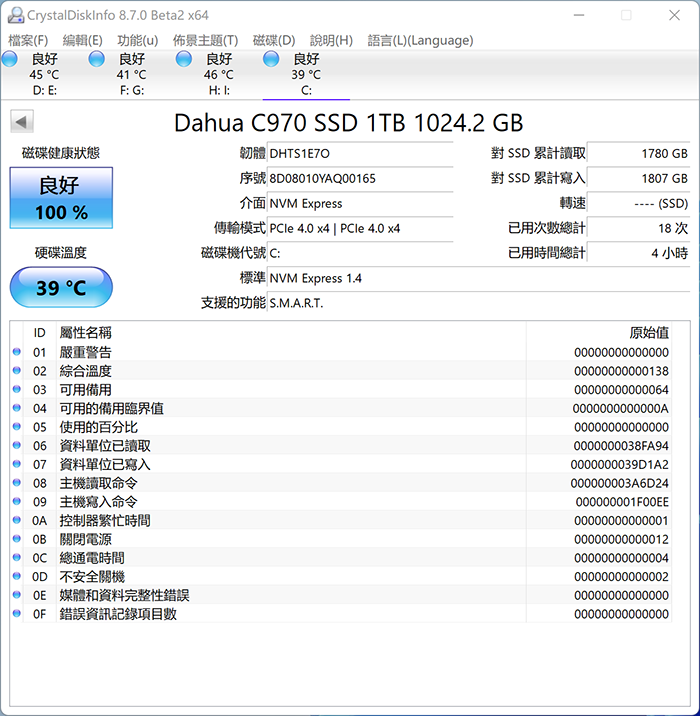700x716 pixels.
Task: Click the 1780 GB total reads value
Action: [638, 153]
